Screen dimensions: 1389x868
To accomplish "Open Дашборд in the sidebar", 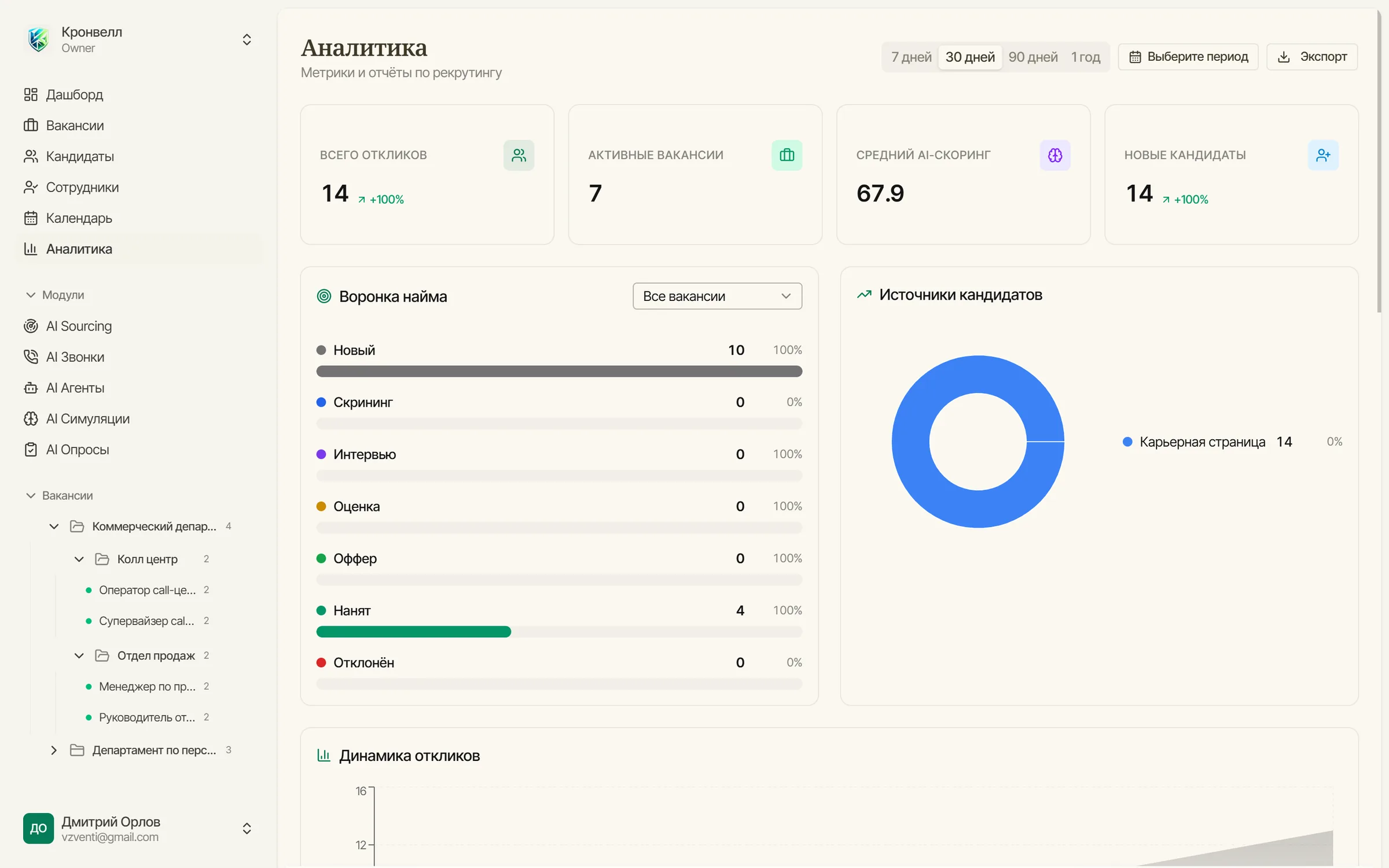I will 139,94.
